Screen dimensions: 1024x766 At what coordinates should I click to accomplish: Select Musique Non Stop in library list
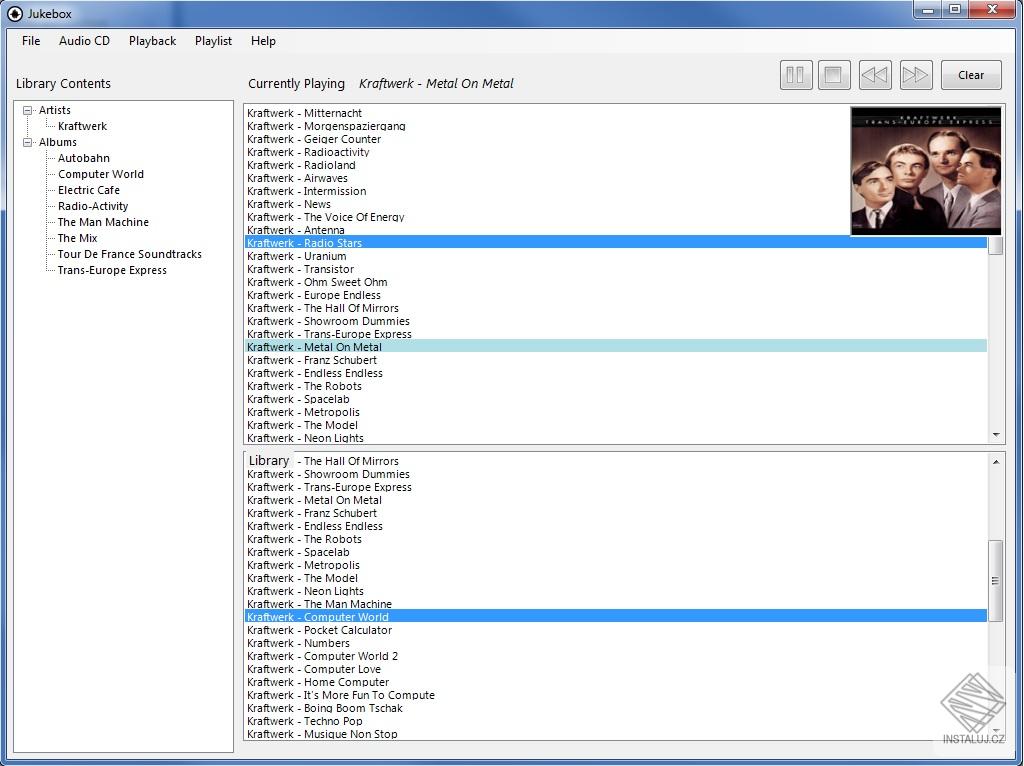[322, 735]
